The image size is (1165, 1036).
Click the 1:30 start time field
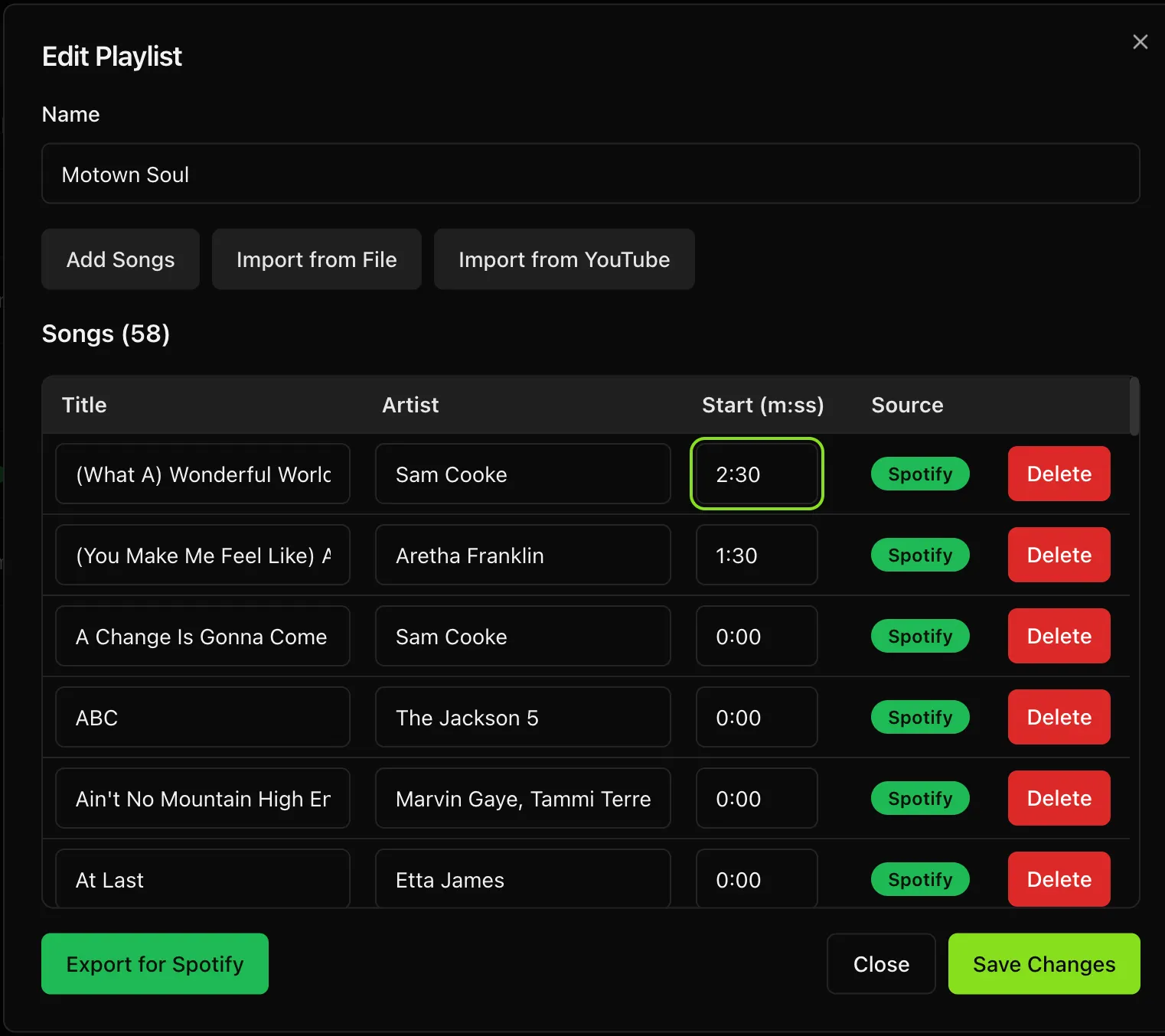point(756,555)
